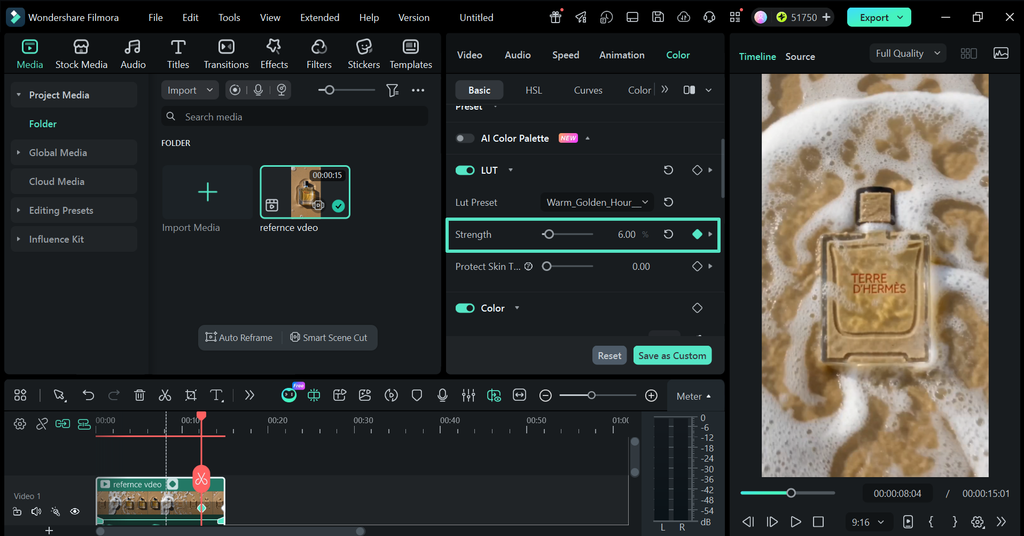The width and height of the screenshot is (1024, 536).
Task: Click the Smart Scene Cut button
Action: (x=328, y=338)
